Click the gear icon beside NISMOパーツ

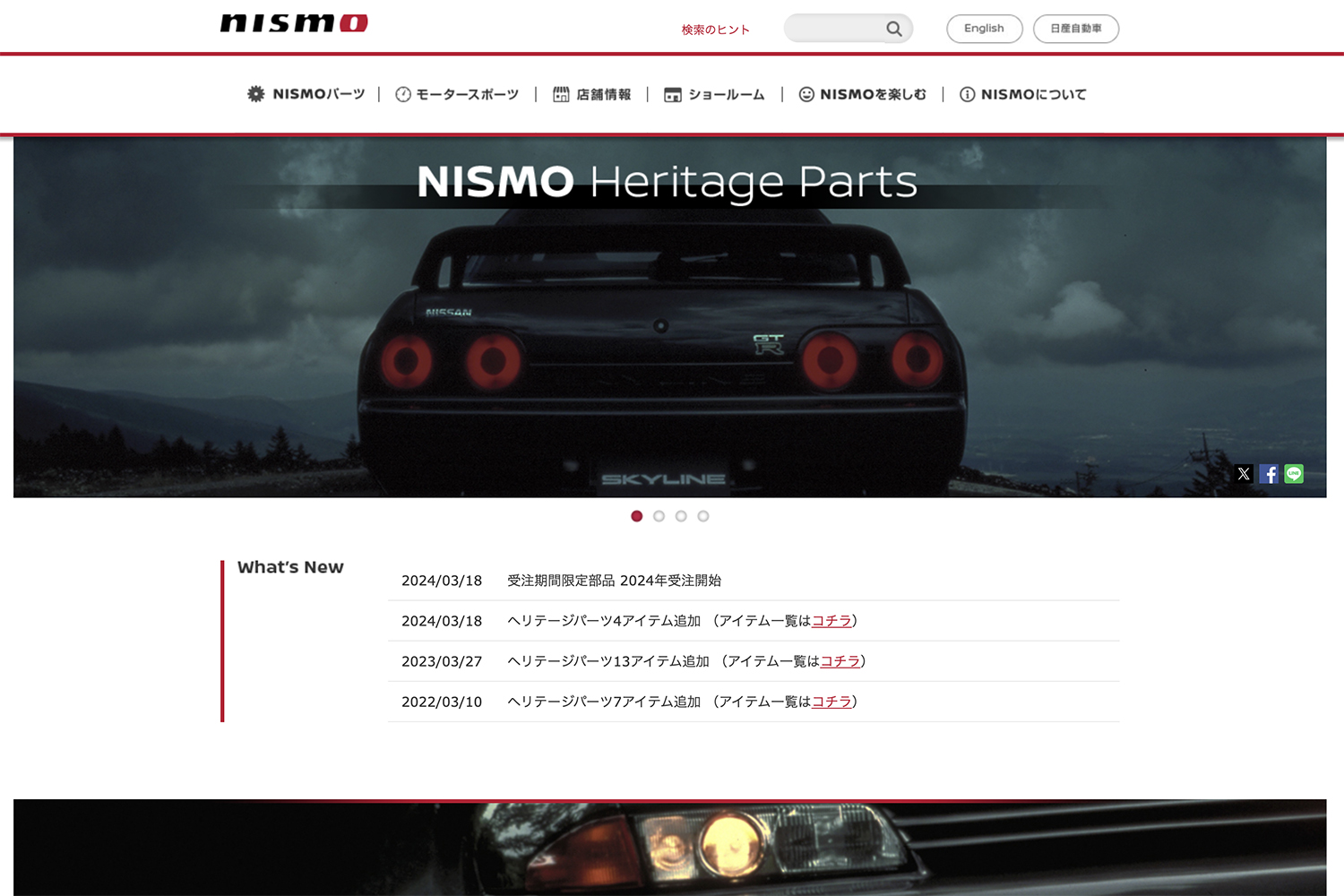click(x=256, y=94)
